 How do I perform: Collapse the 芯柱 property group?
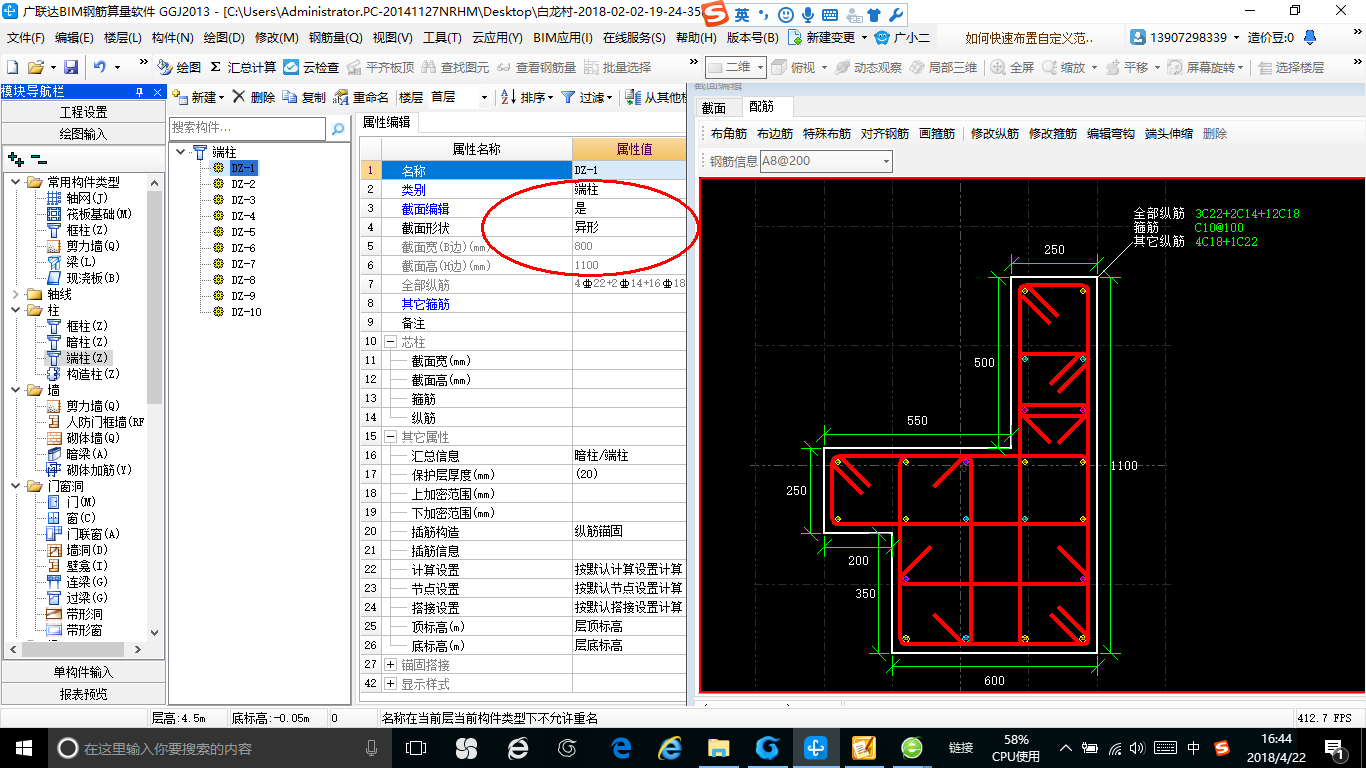pos(390,342)
